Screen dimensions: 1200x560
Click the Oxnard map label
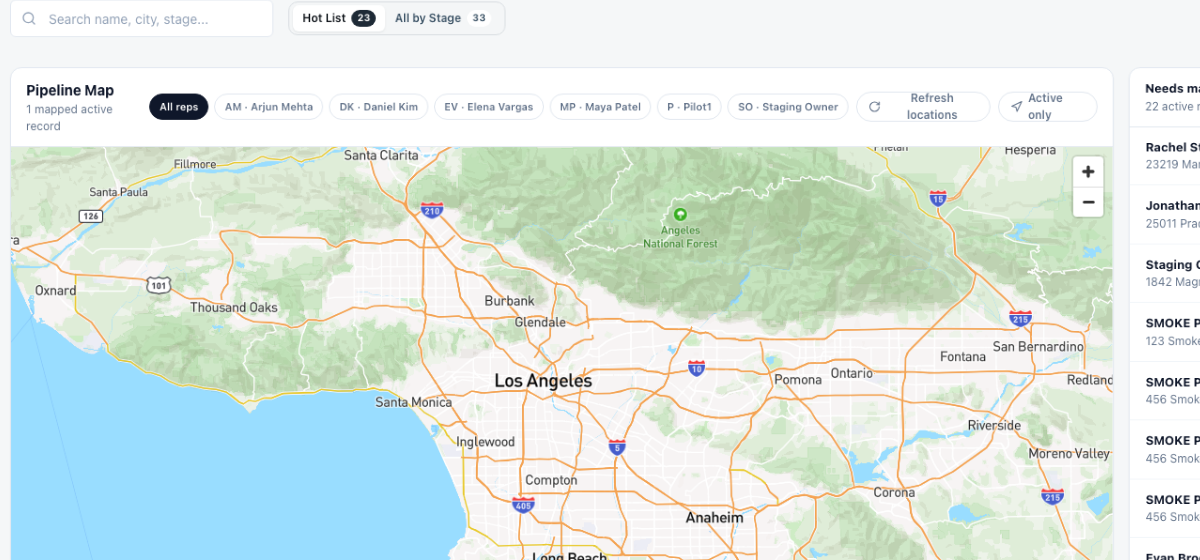point(55,291)
